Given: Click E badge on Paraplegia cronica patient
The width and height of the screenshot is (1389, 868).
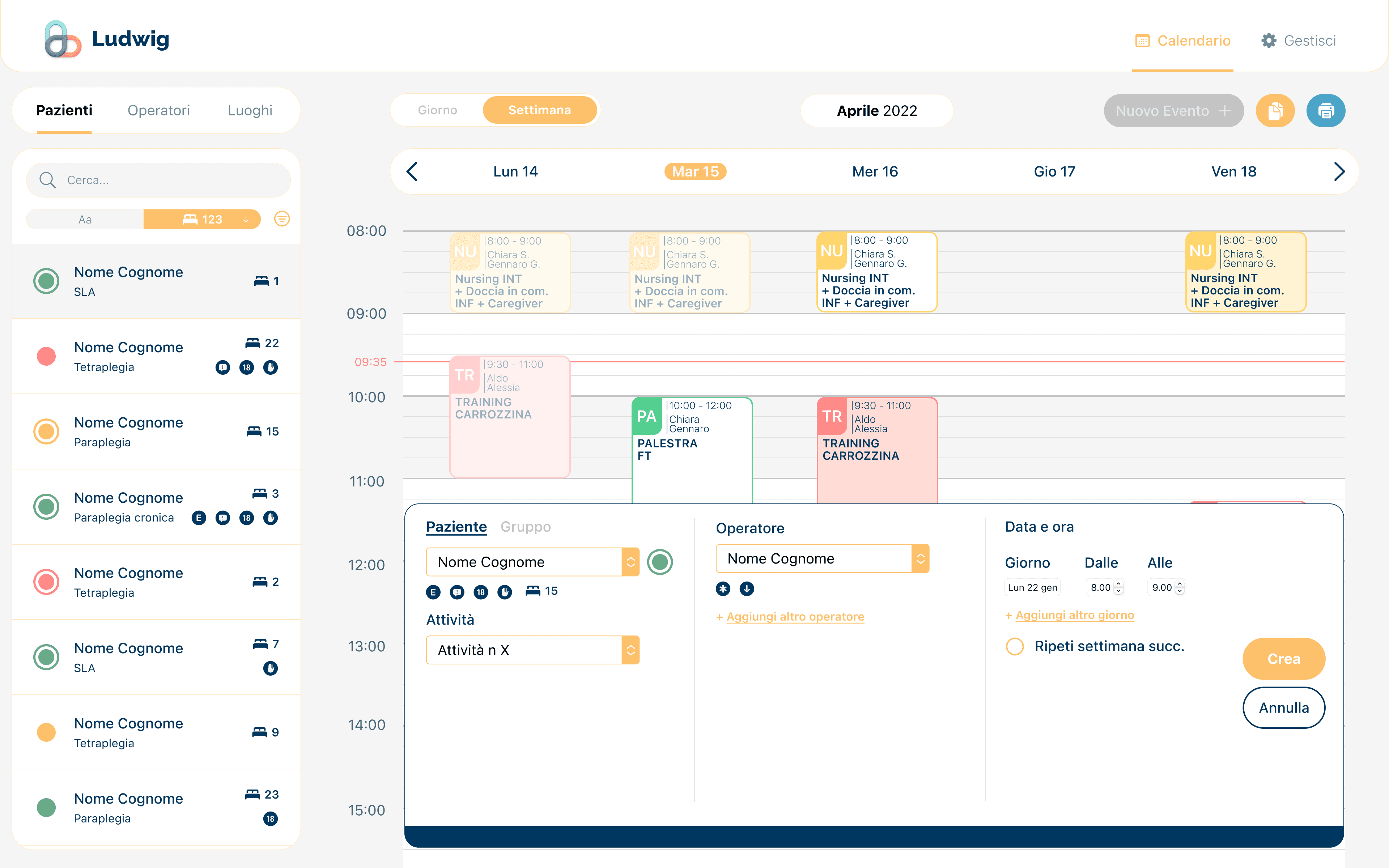Looking at the screenshot, I should [199, 518].
